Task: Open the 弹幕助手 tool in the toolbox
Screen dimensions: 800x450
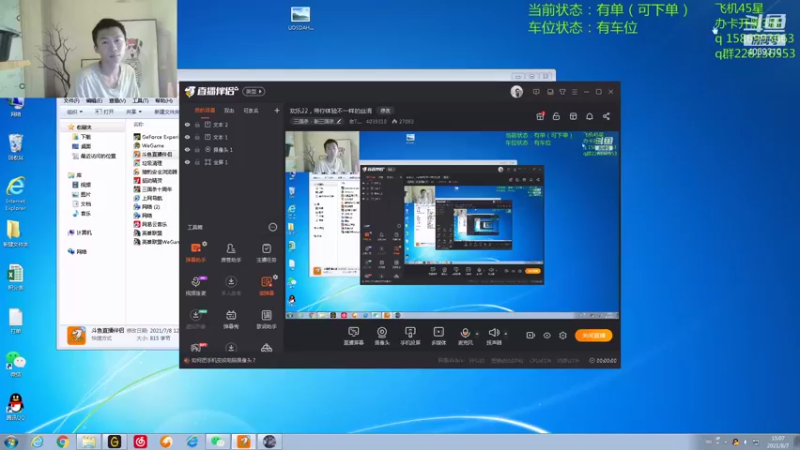Action: pyautogui.click(x=195, y=253)
